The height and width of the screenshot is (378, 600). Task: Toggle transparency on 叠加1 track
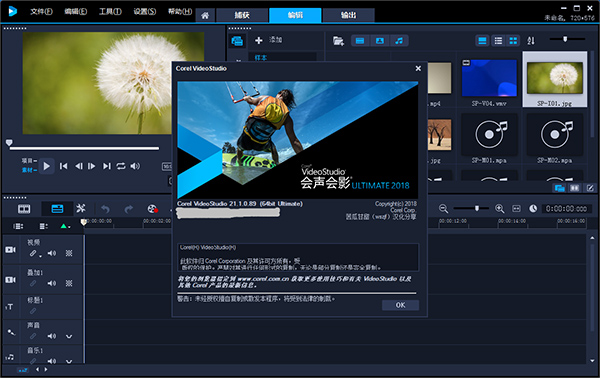[69, 284]
